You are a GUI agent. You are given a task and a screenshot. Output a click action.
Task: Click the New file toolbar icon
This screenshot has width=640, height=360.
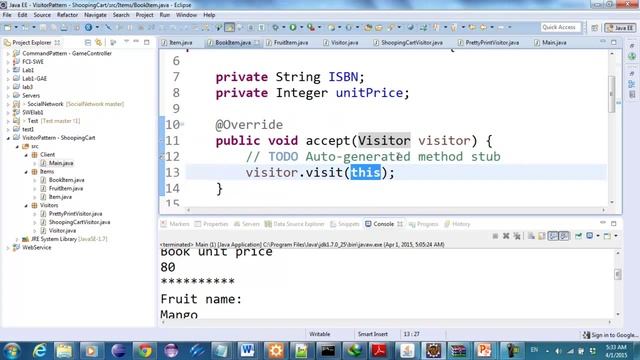coord(8,27)
